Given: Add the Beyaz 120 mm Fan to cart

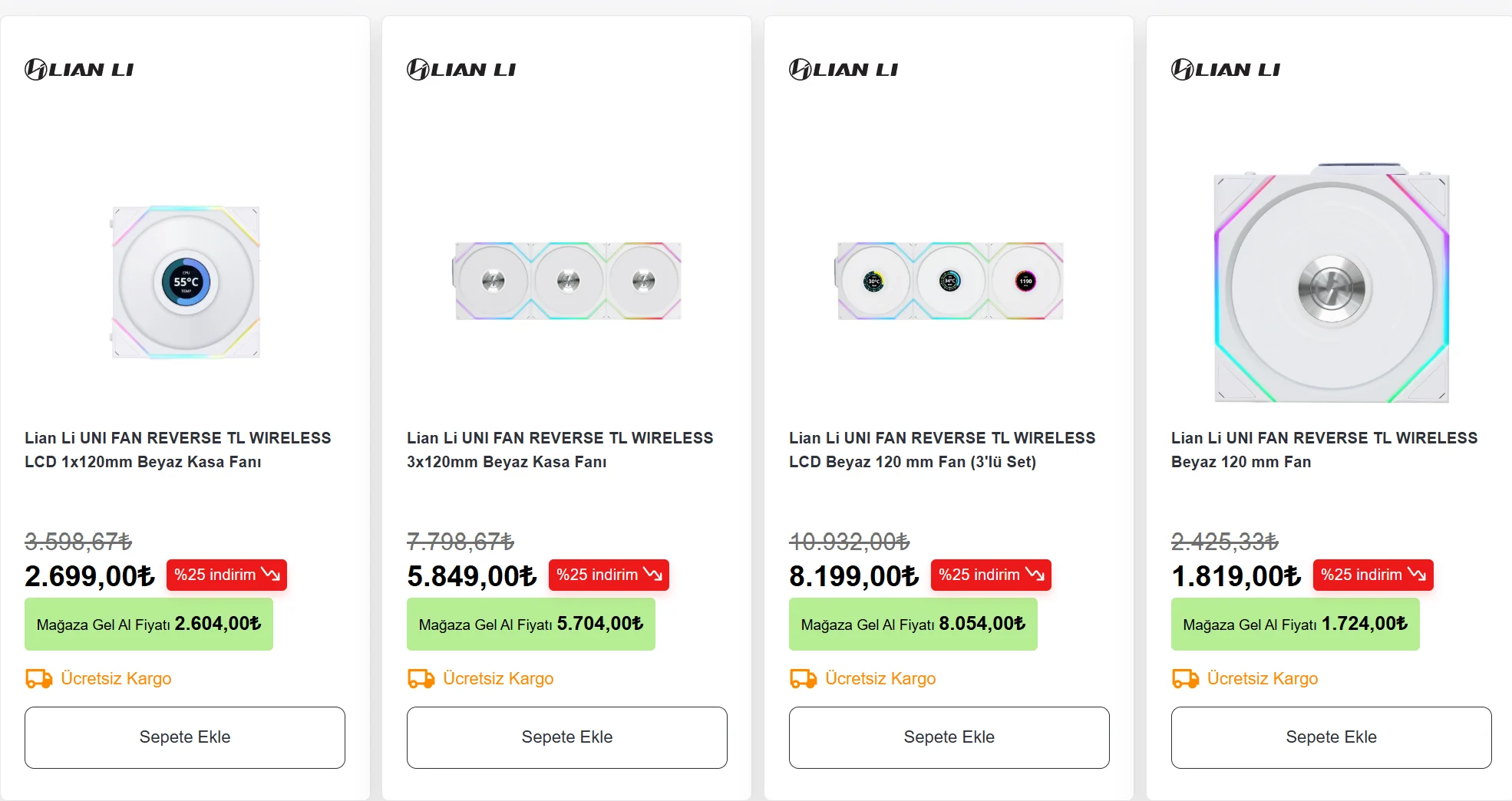Looking at the screenshot, I should [x=1332, y=737].
